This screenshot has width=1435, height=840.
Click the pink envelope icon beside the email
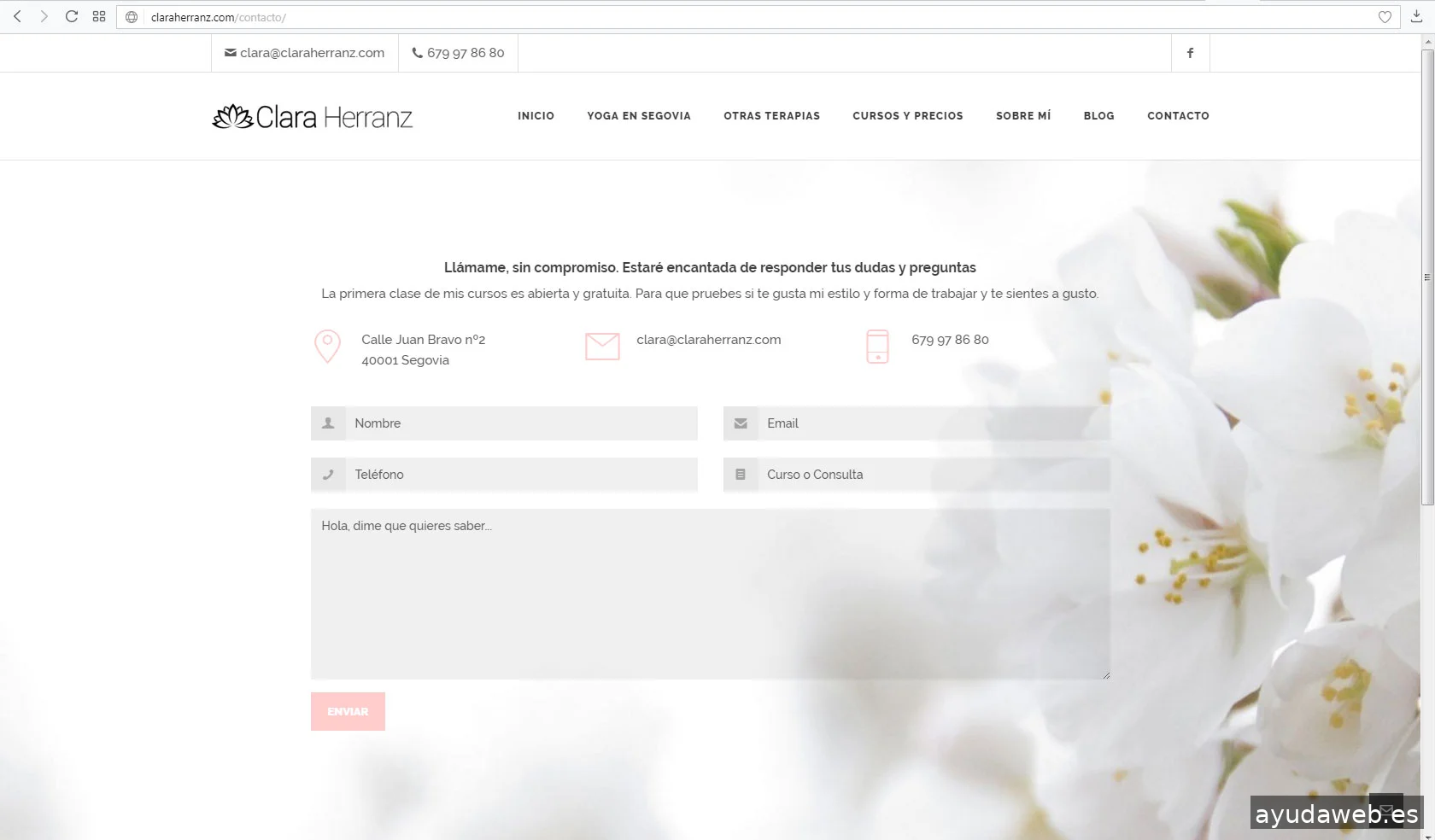click(x=602, y=347)
